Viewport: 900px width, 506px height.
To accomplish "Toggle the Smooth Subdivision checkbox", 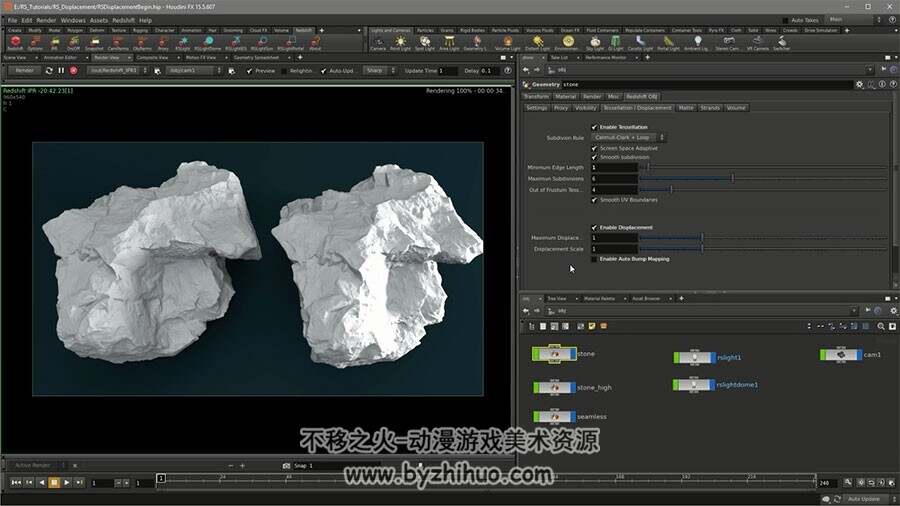I will tap(595, 157).
